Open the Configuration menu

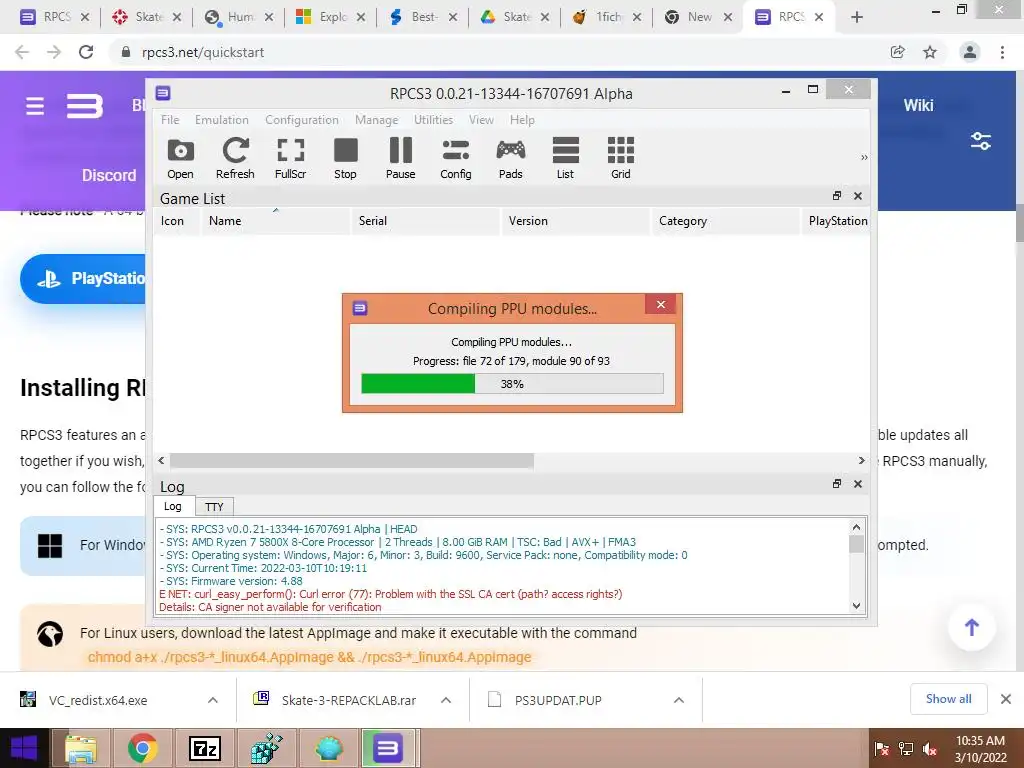[302, 120]
